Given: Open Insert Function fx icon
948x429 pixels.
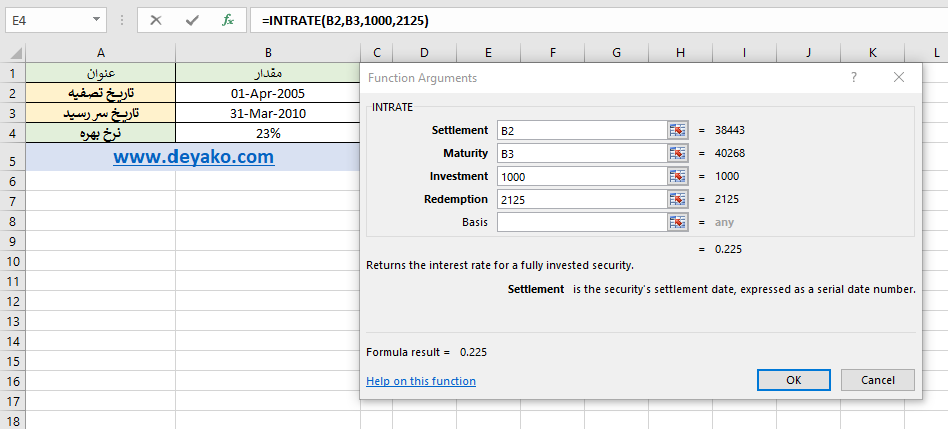Looking at the screenshot, I should tap(228, 20).
